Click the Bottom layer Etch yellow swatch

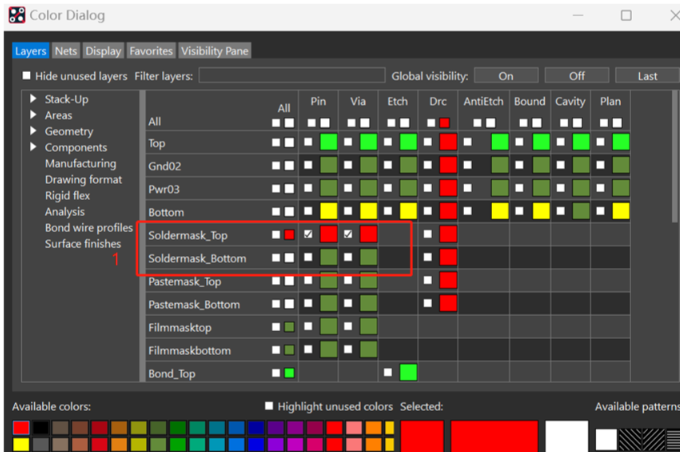click(x=408, y=211)
